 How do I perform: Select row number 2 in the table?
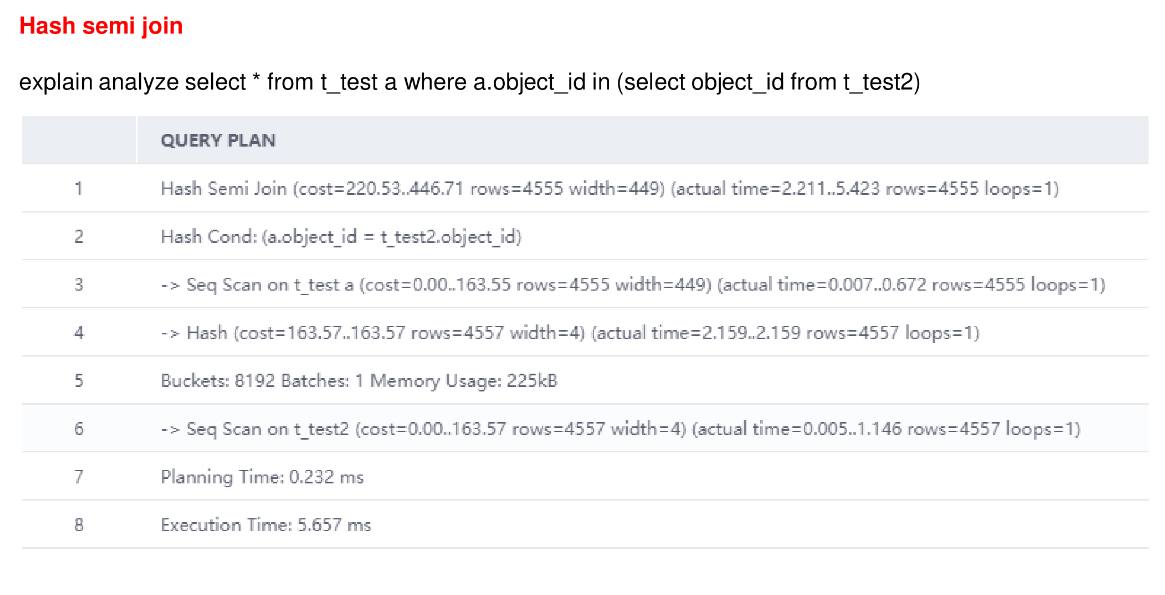point(79,237)
